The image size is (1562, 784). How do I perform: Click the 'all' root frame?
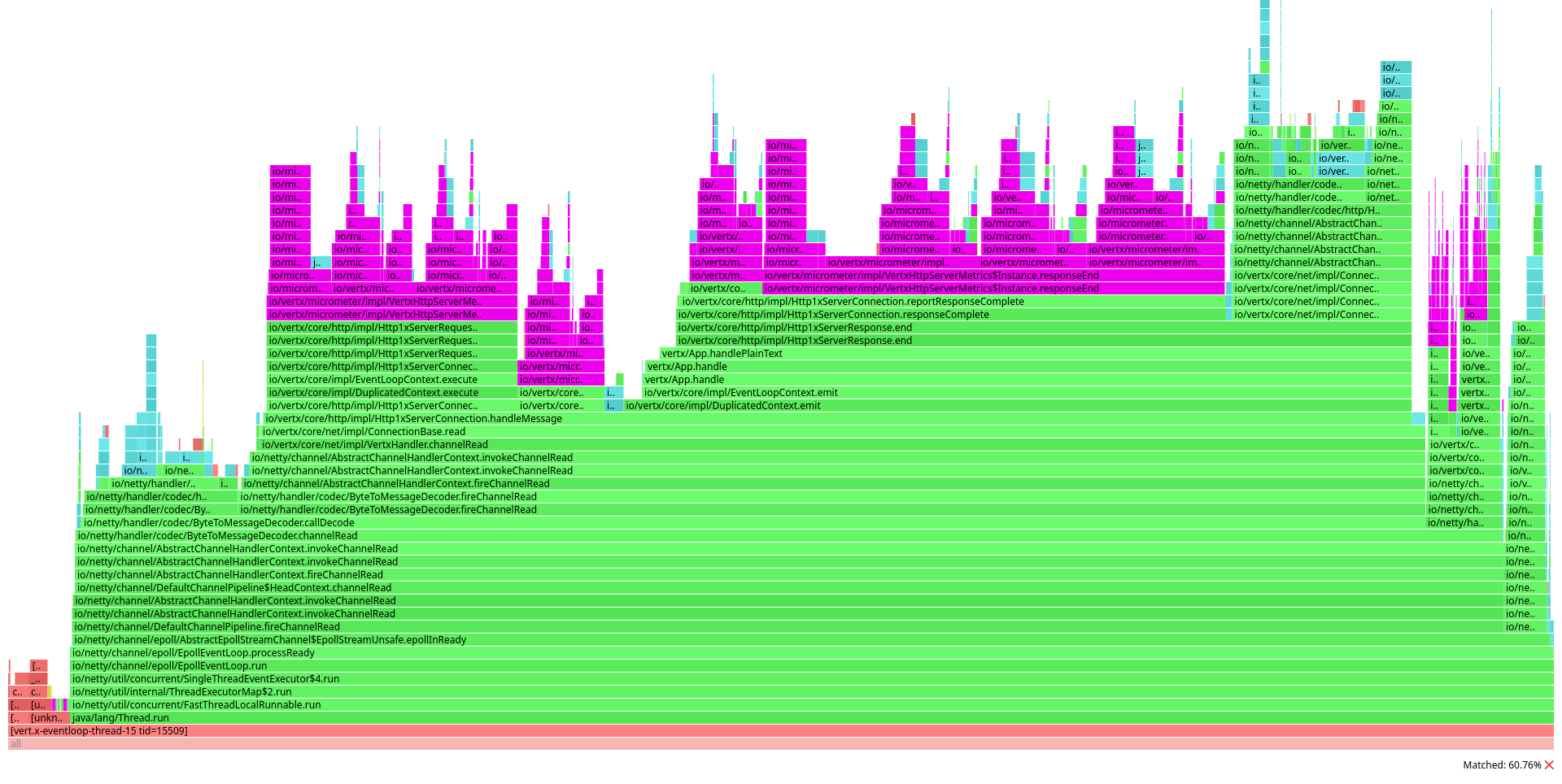pos(781,744)
